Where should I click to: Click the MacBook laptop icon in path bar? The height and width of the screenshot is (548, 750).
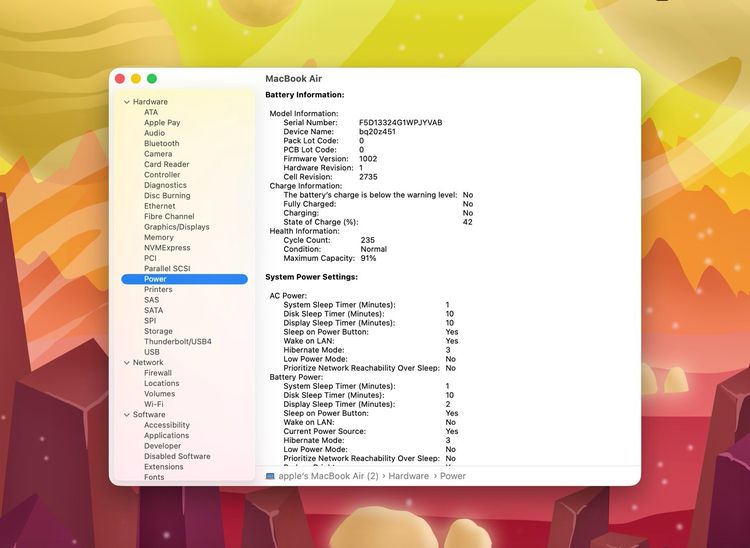click(x=270, y=476)
